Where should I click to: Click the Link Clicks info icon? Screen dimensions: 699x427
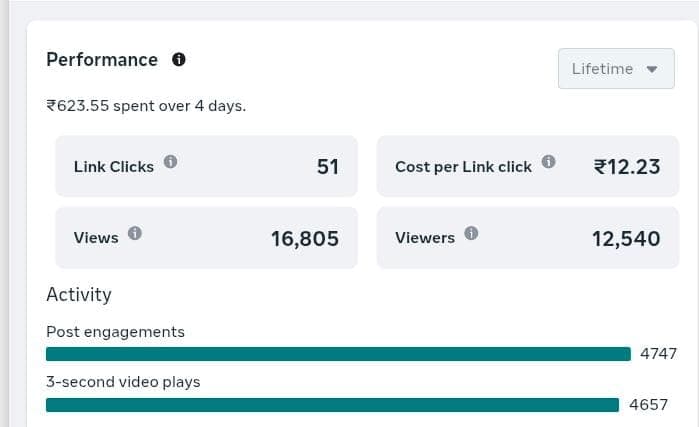click(x=171, y=162)
